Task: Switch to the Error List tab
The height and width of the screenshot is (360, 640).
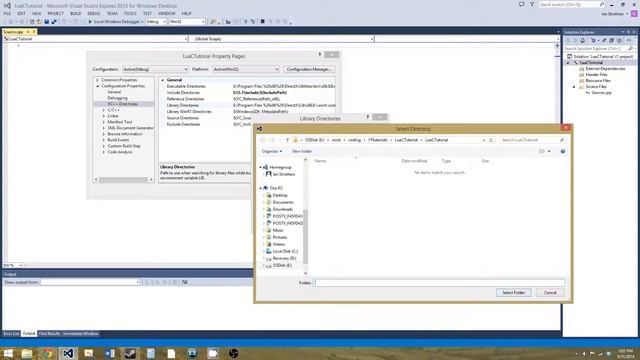Action: coord(11,334)
